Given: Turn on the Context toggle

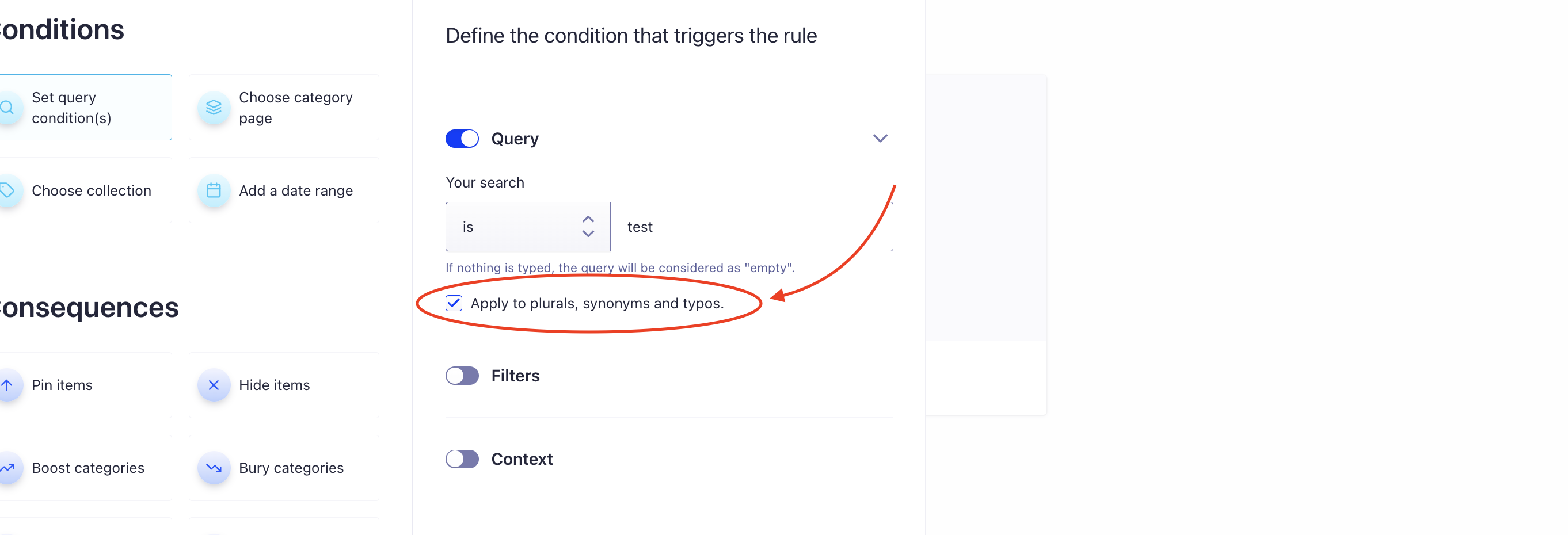Looking at the screenshot, I should pyautogui.click(x=462, y=459).
